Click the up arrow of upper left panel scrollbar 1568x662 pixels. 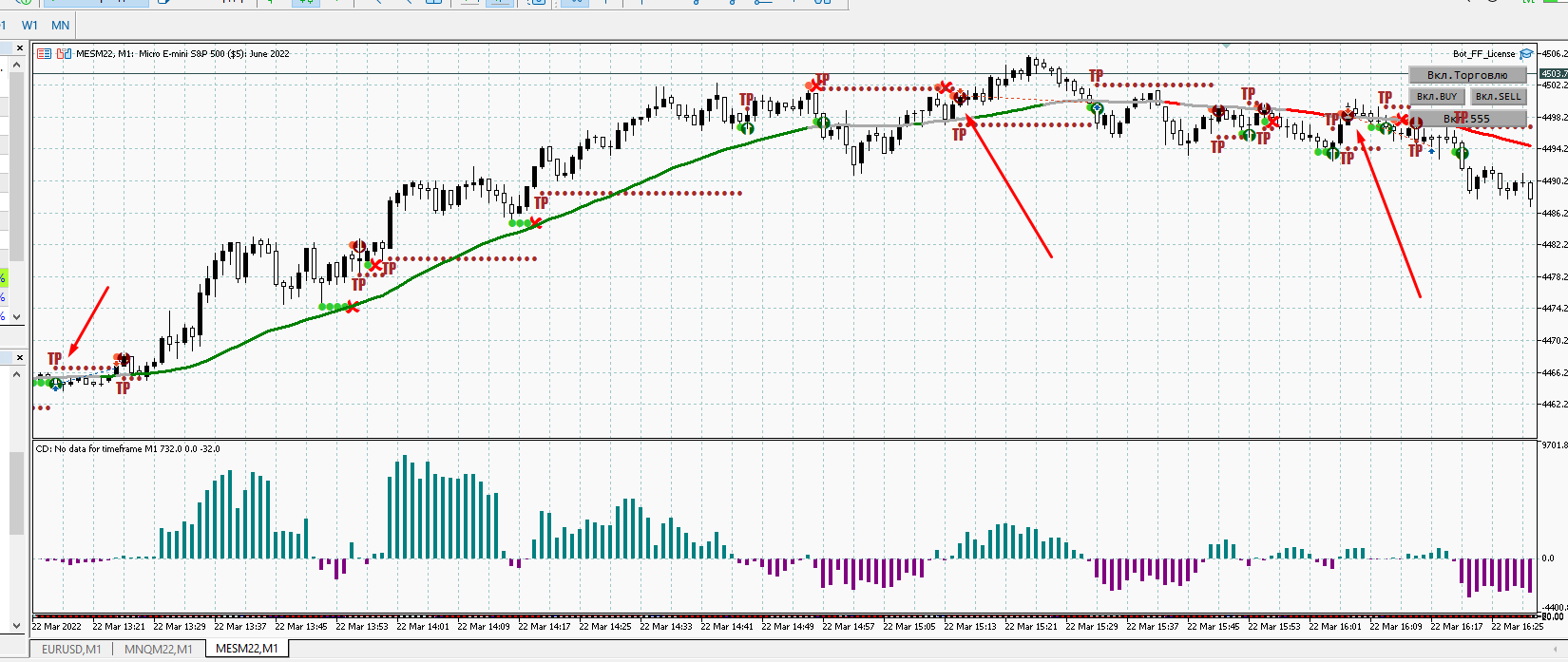pyautogui.click(x=16, y=65)
